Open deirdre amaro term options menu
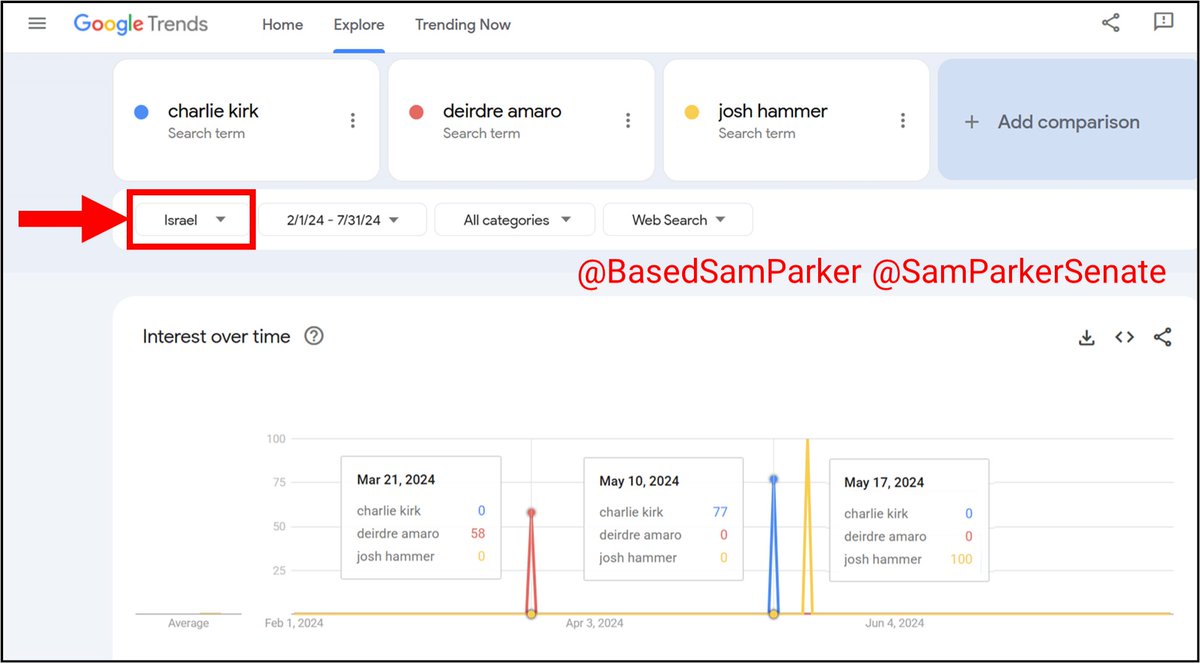Image resolution: width=1200 pixels, height=663 pixels. pos(628,121)
